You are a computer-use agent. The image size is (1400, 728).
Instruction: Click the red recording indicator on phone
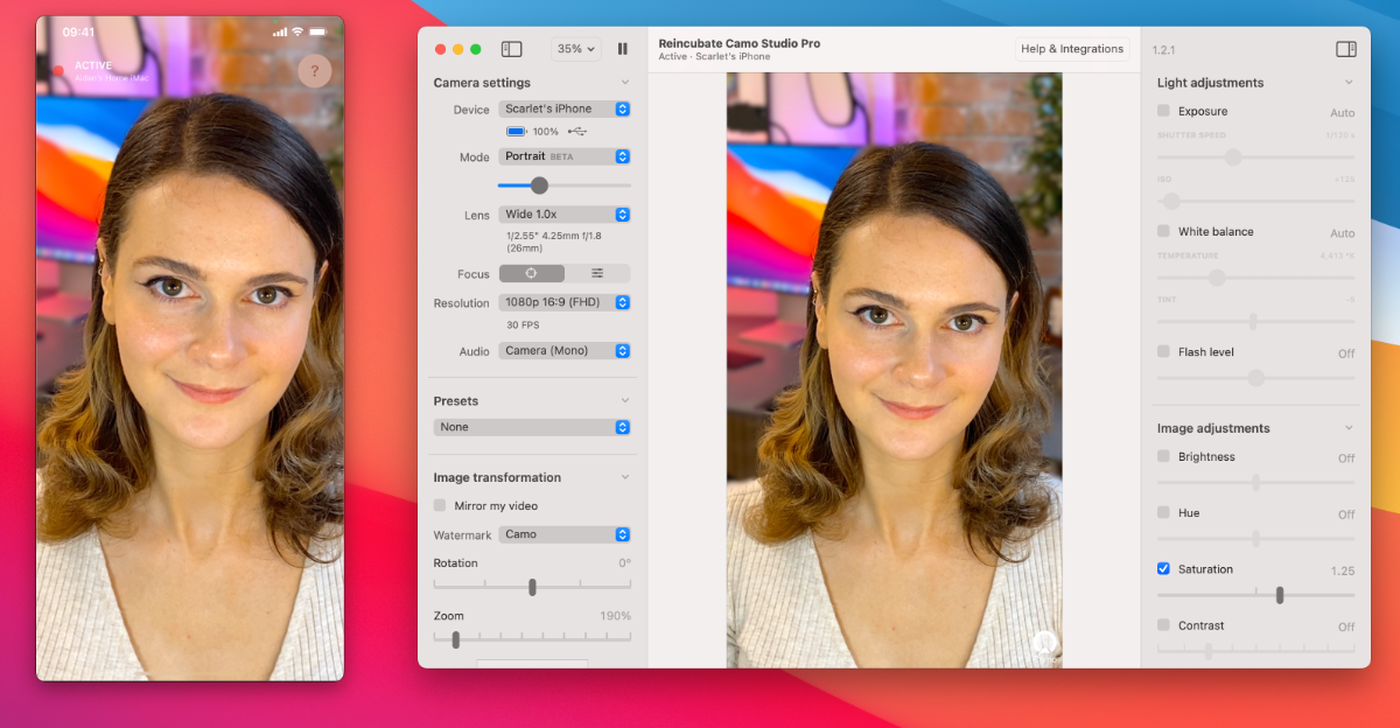[59, 71]
